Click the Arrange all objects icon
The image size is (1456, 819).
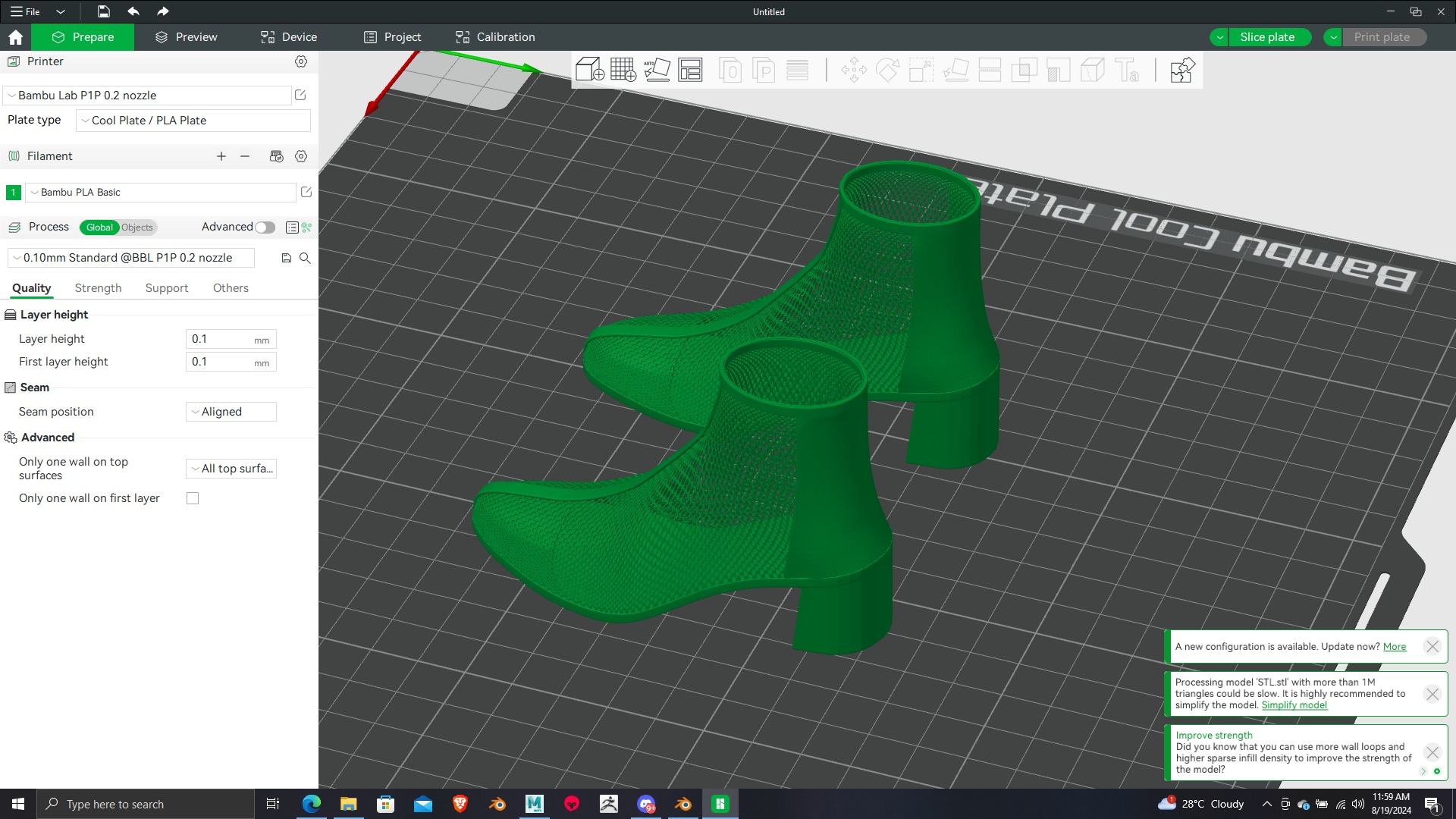point(690,70)
